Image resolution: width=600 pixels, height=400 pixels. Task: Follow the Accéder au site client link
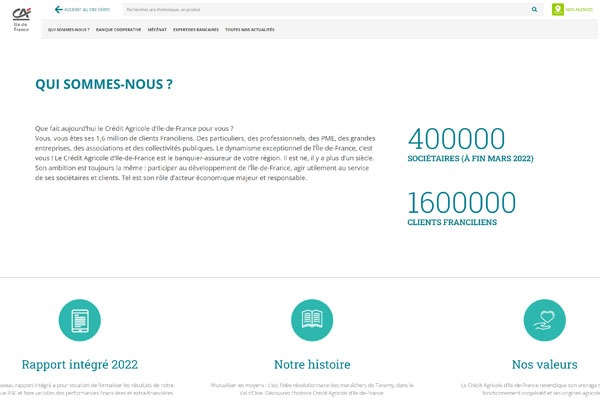click(87, 9)
